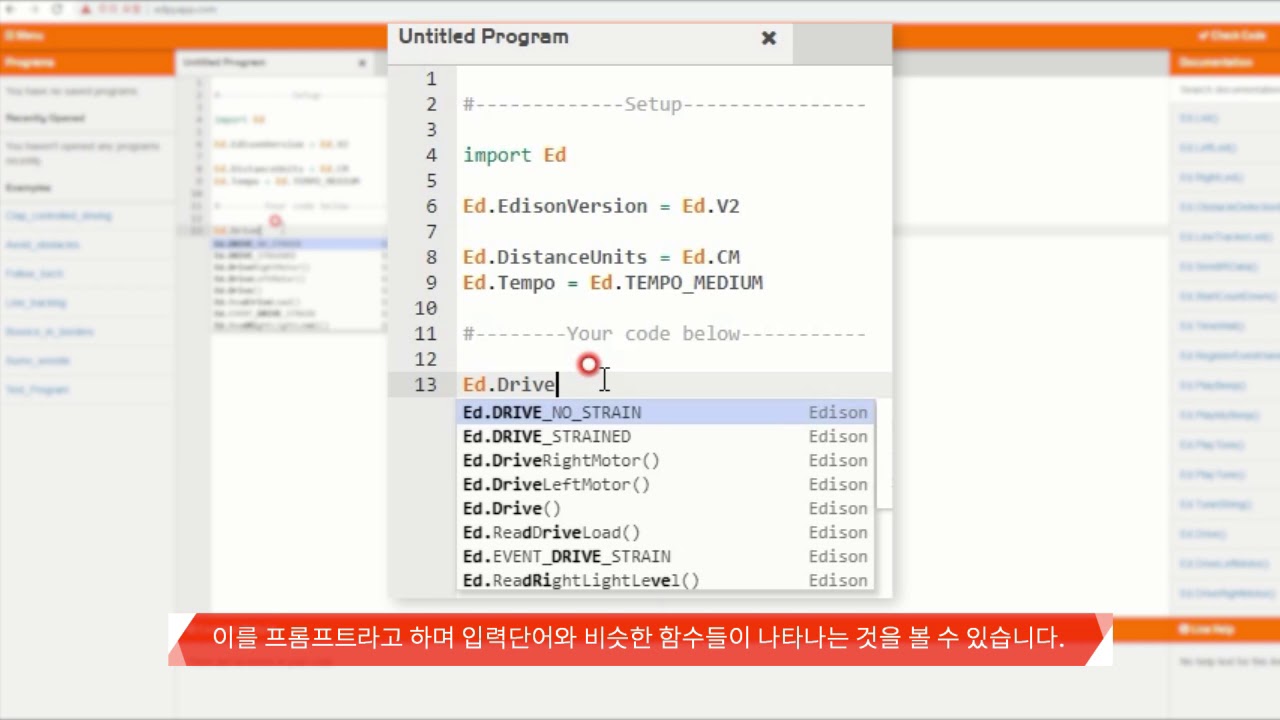
Task: Open Ed.PlayMyBeep() documentation entry
Action: (1218, 416)
